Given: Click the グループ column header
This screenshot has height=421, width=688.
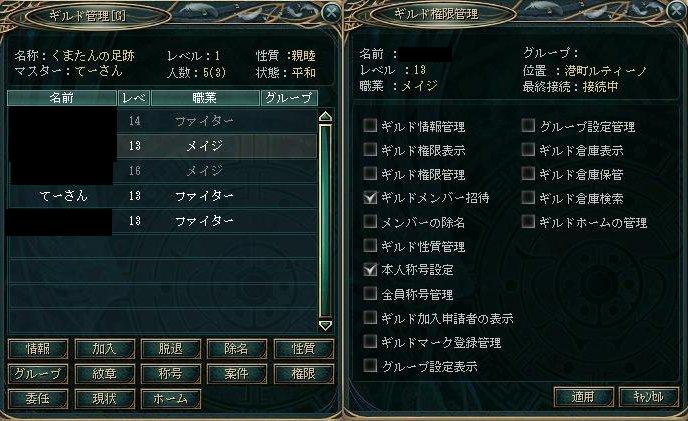Looking at the screenshot, I should (288, 98).
